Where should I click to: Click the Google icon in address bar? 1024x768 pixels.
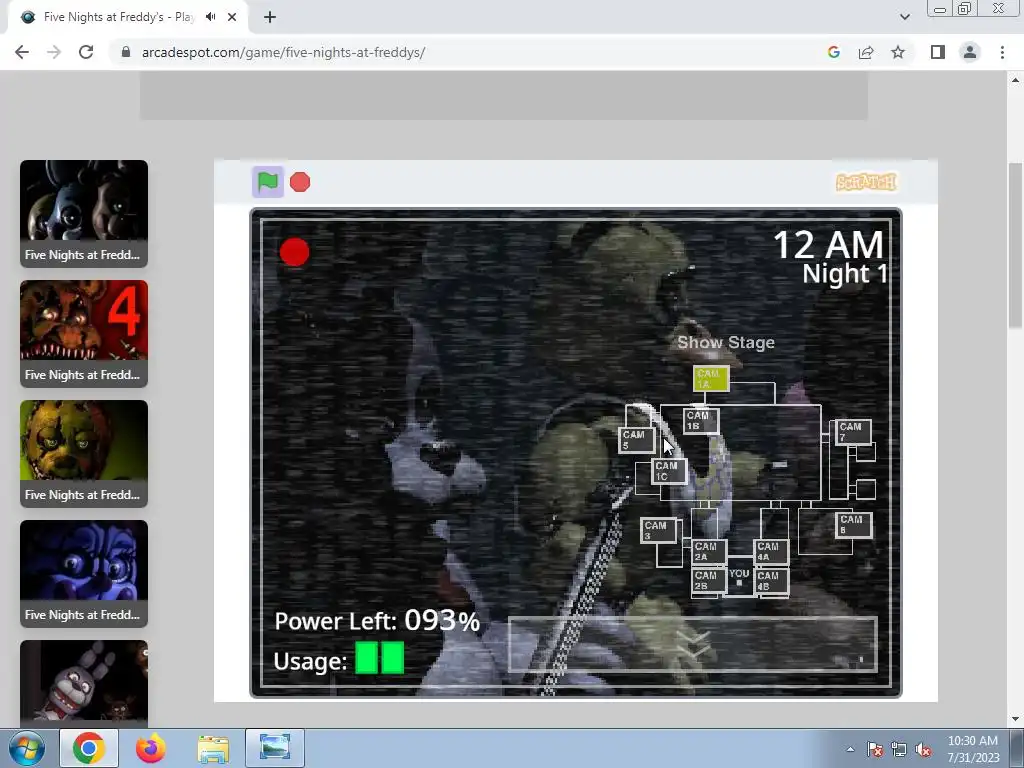tap(833, 52)
